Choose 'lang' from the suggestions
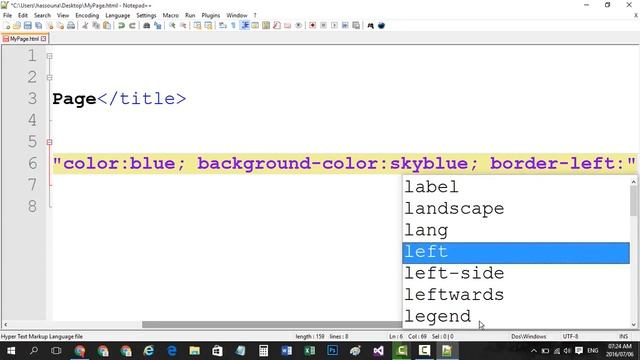Image resolution: width=640 pixels, height=360 pixels. (x=516, y=231)
